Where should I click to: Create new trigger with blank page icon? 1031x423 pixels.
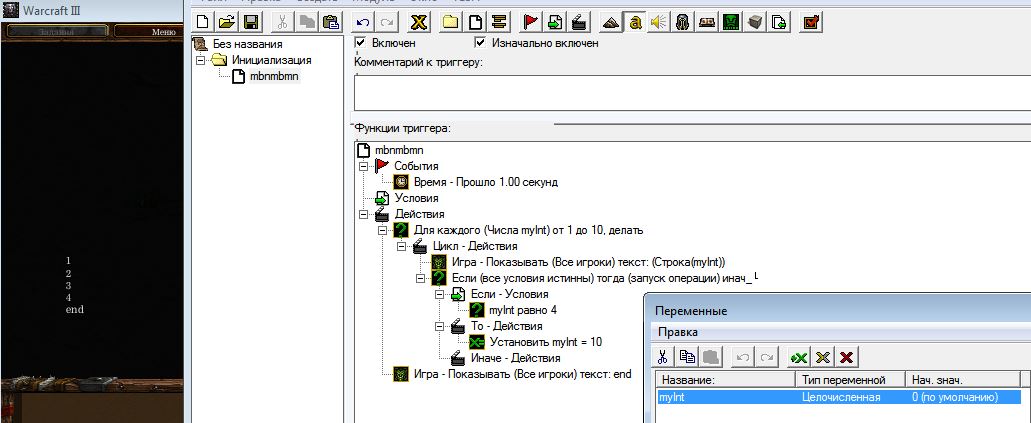click(x=475, y=22)
